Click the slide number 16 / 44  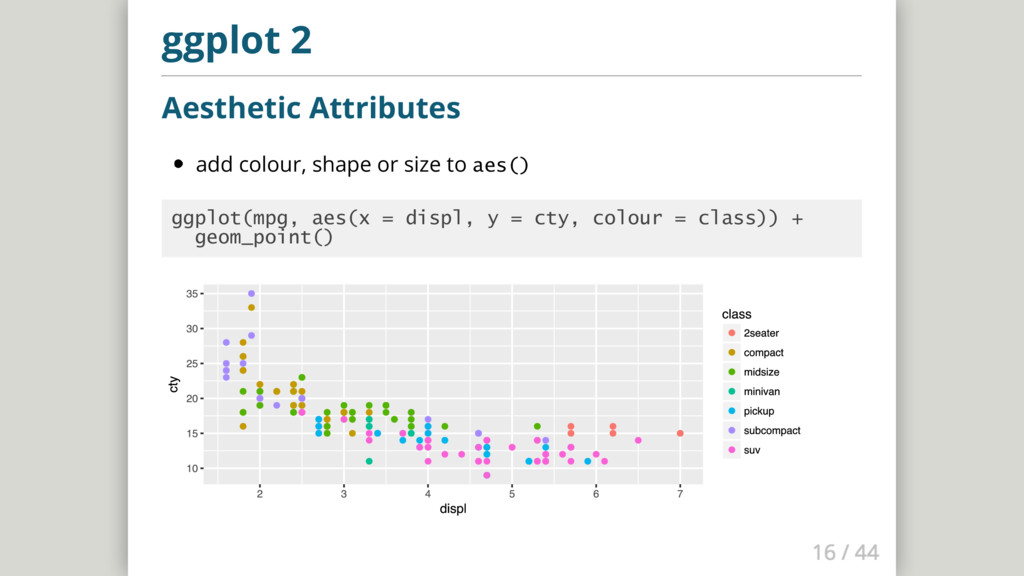coord(845,552)
